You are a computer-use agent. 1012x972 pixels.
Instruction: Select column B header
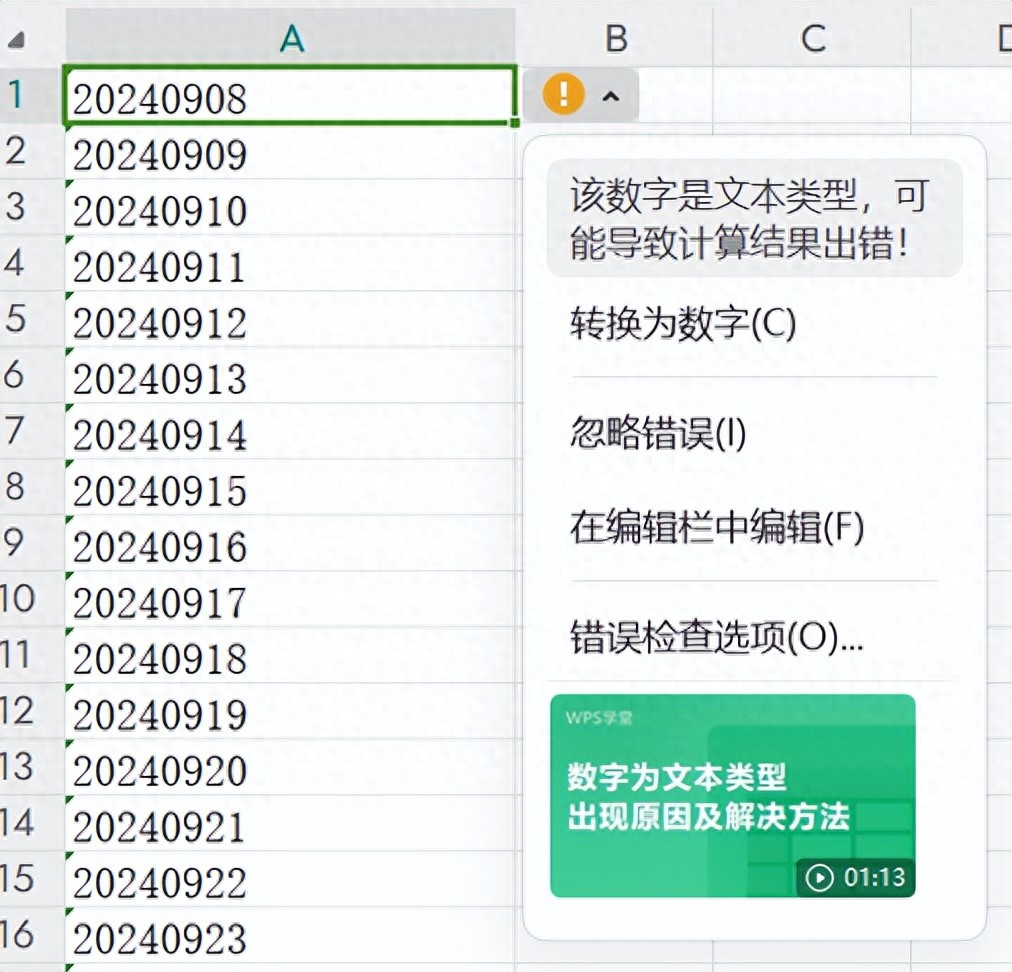point(615,38)
